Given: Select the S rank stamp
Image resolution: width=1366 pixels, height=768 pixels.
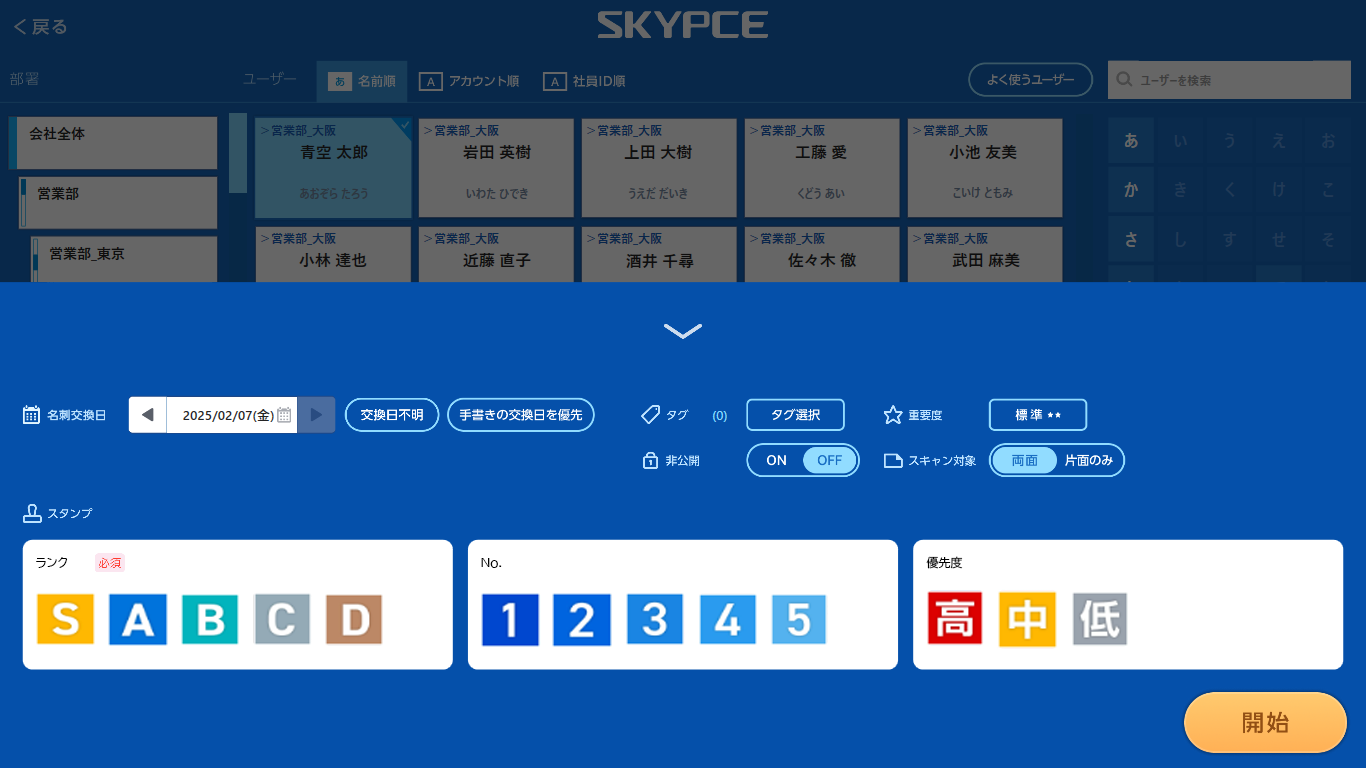Looking at the screenshot, I should (65, 620).
